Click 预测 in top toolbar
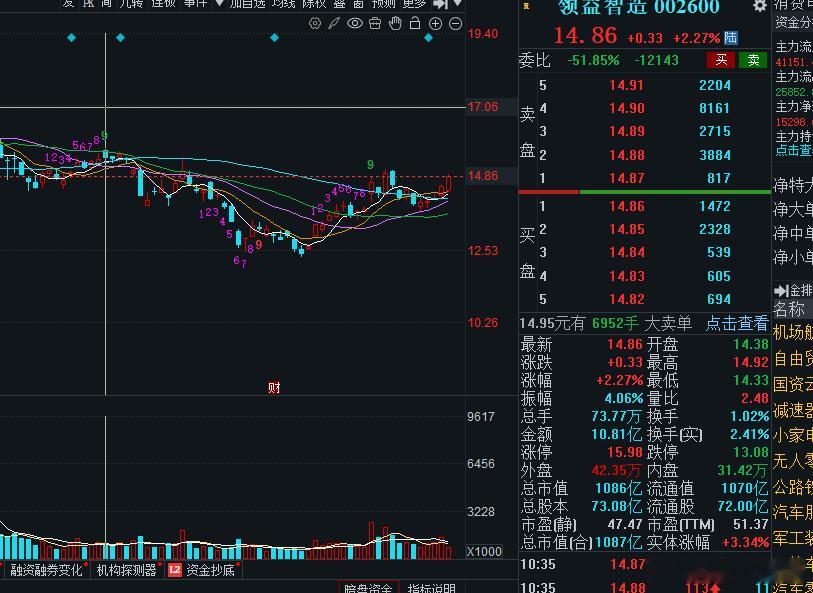The height and width of the screenshot is (593, 813). pos(384,4)
